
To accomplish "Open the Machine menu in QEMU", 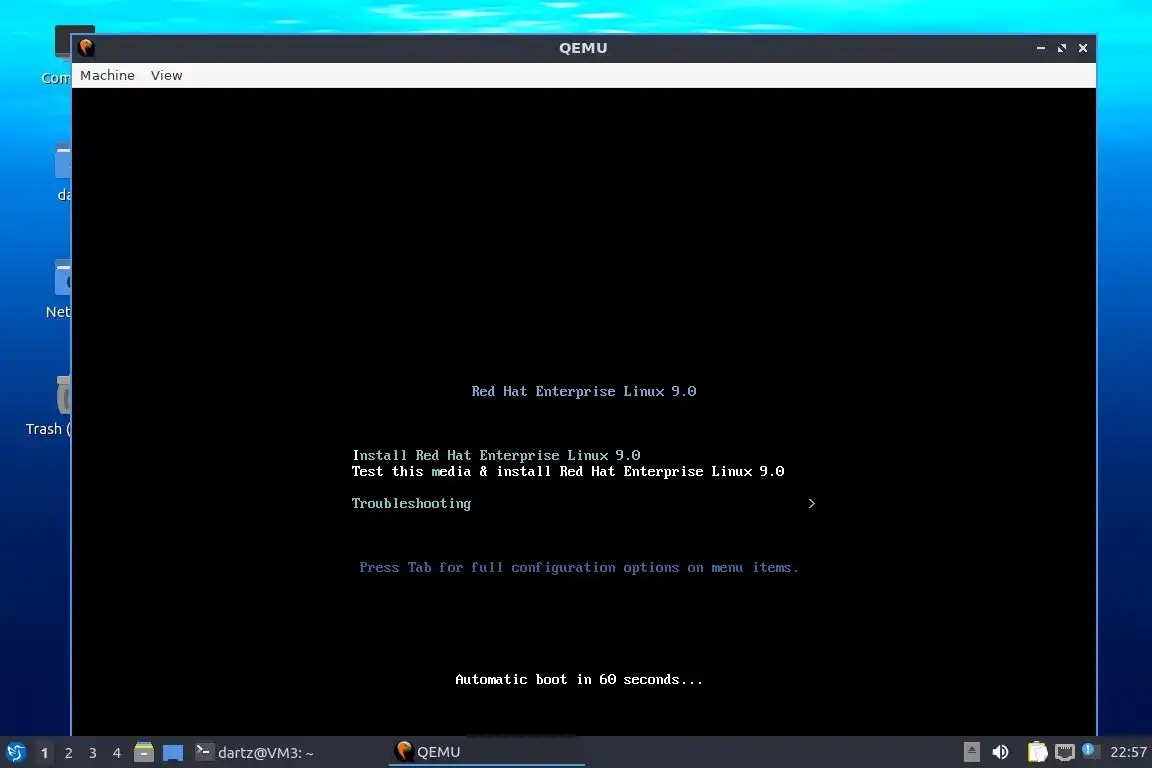I will click(107, 76).
